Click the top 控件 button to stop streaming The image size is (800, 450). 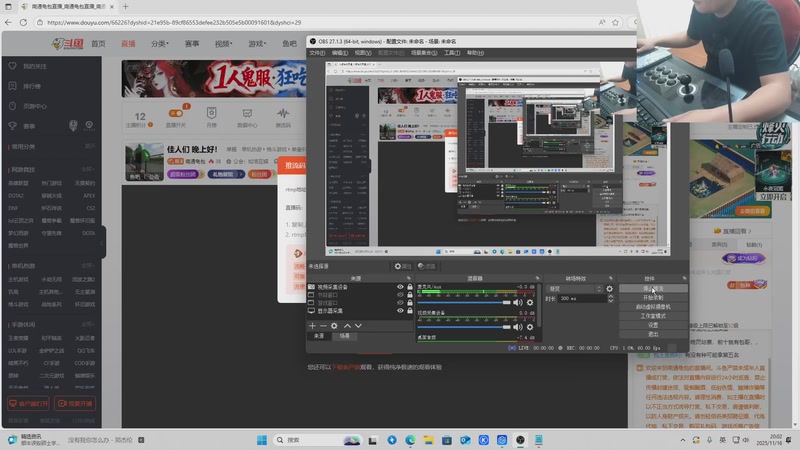click(653, 289)
